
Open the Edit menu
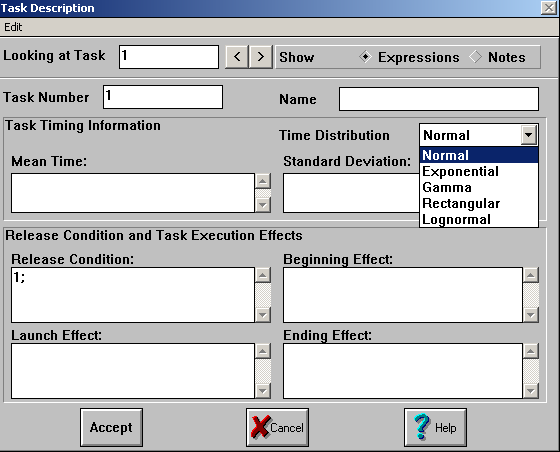(x=13, y=27)
